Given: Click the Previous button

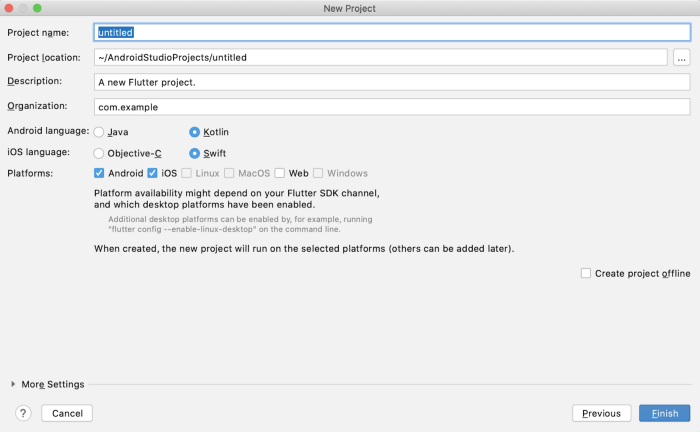Looking at the screenshot, I should point(601,413).
